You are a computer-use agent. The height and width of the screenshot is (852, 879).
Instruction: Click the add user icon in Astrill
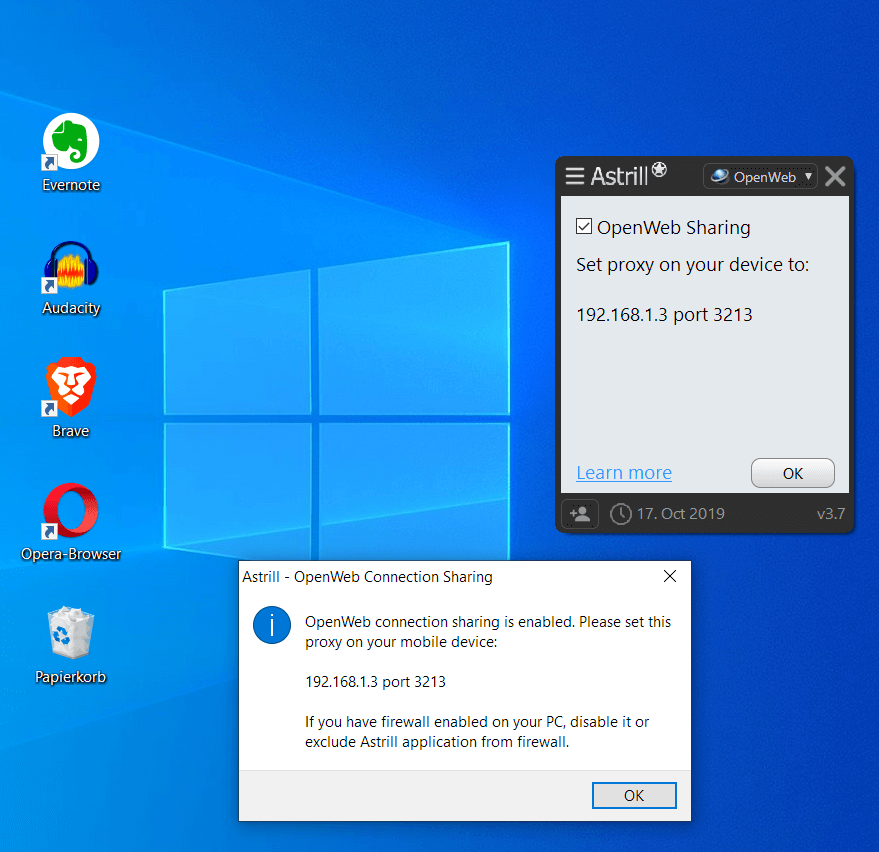tap(580, 513)
